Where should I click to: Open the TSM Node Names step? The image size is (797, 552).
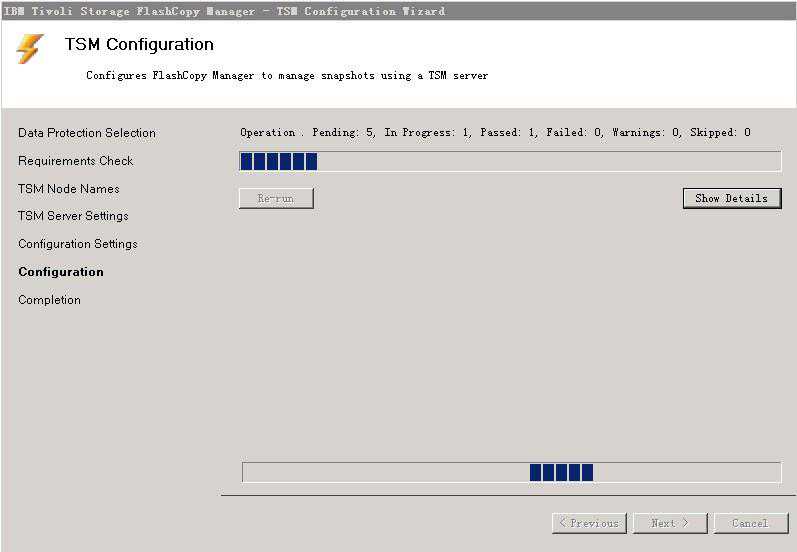tap(68, 189)
